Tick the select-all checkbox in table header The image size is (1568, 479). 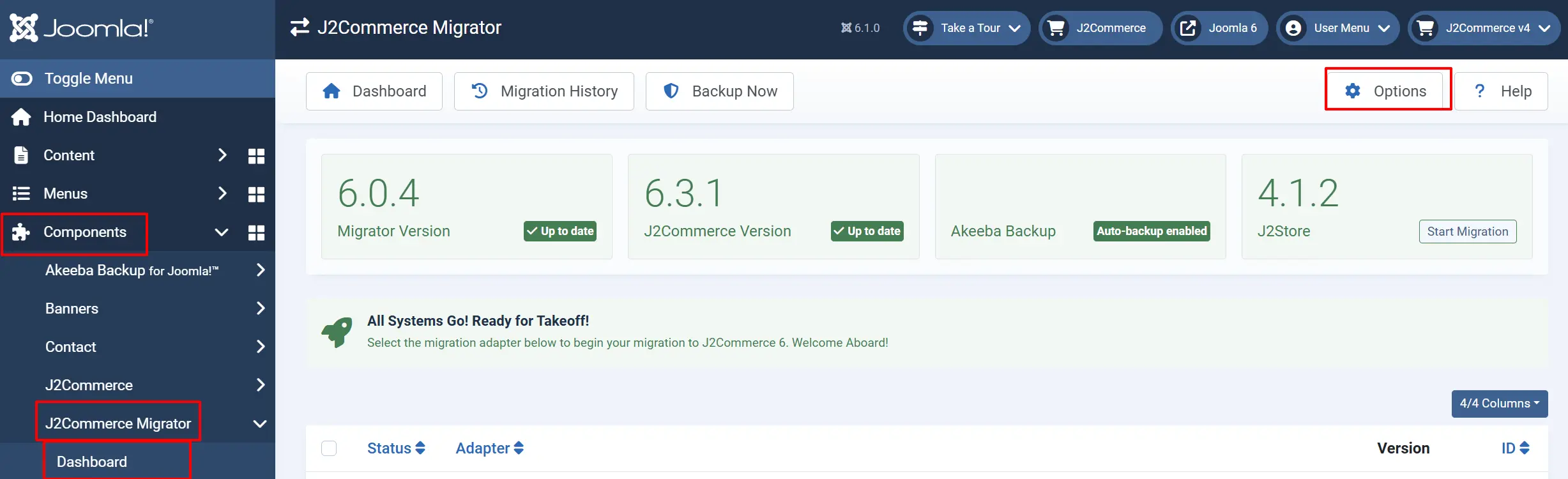[x=329, y=448]
